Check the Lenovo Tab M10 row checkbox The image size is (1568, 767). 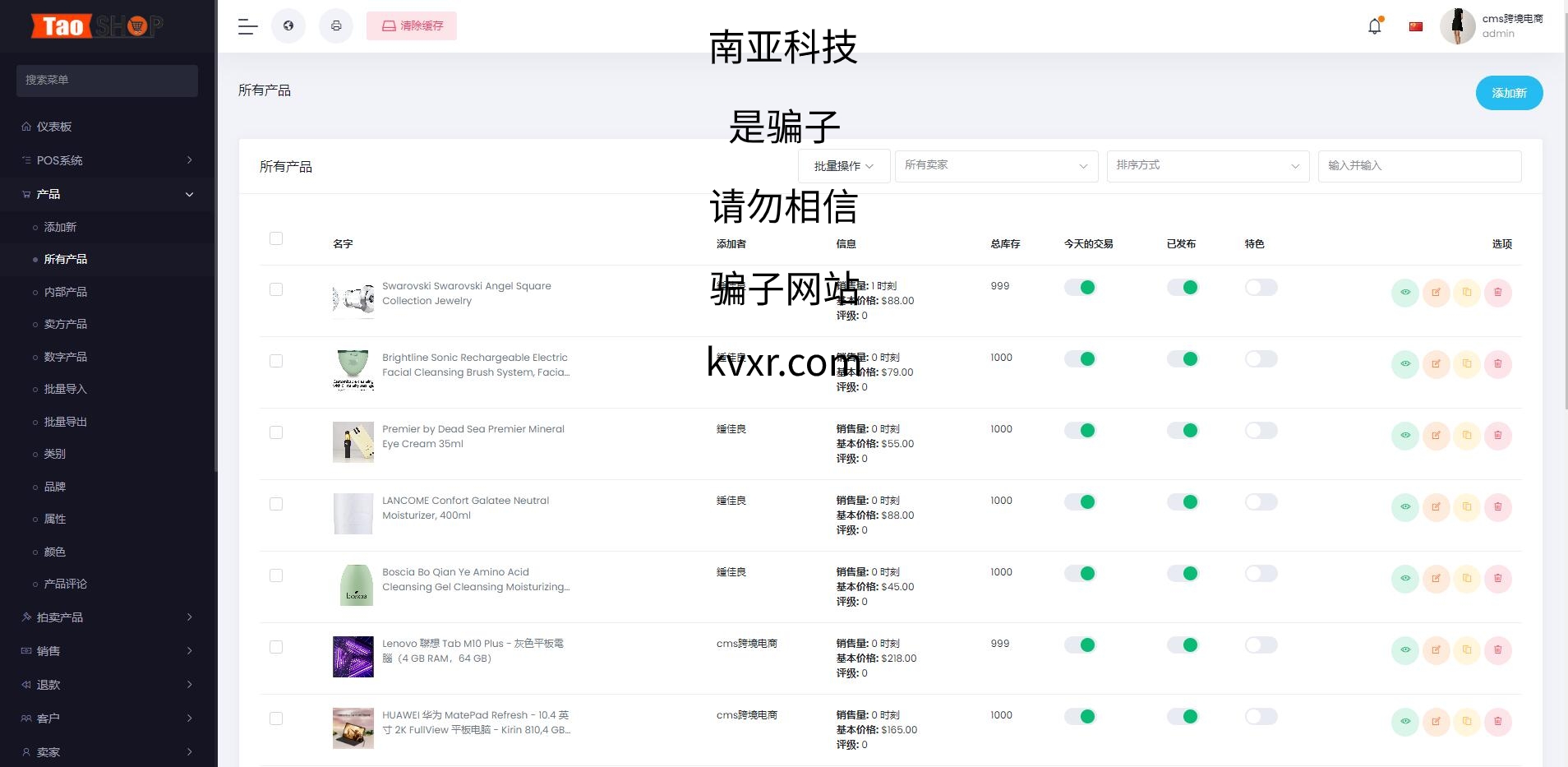tap(276, 647)
